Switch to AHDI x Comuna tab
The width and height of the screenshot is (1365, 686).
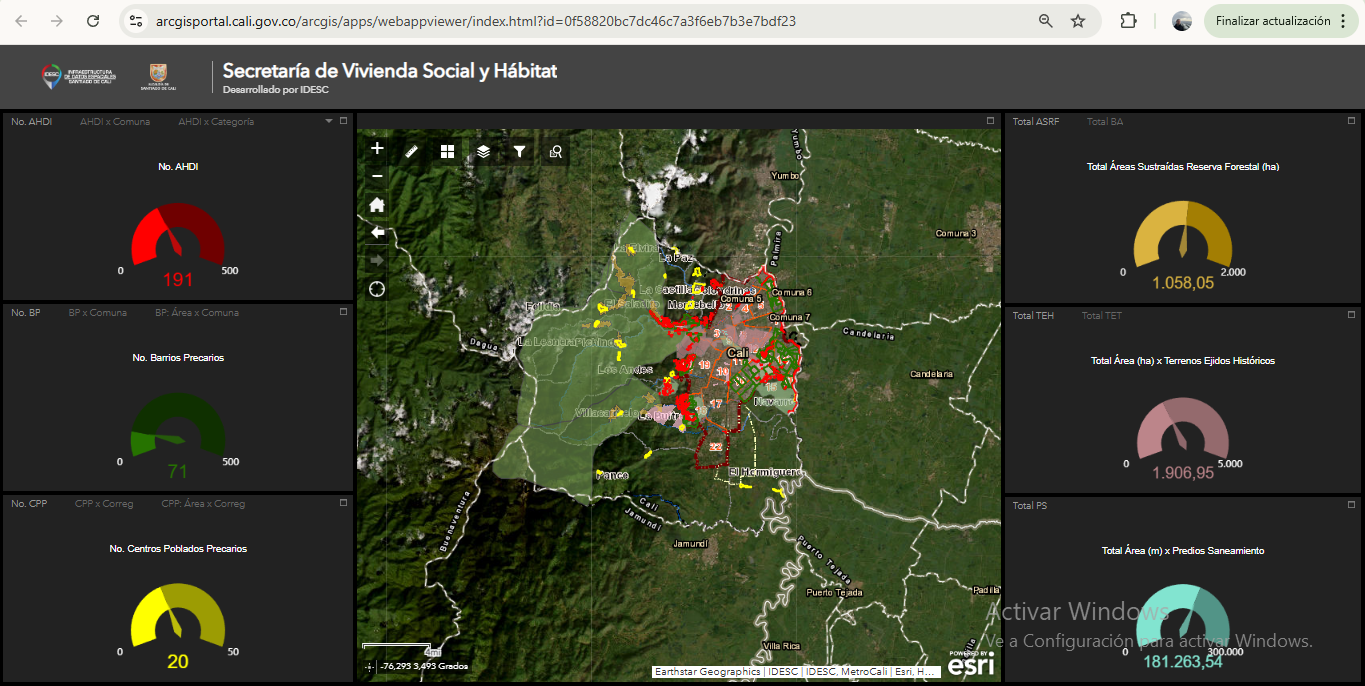115,122
